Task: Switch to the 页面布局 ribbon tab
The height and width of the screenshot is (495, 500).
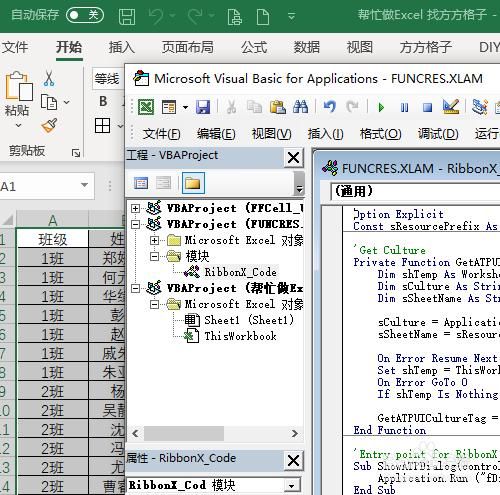Action: [188, 47]
